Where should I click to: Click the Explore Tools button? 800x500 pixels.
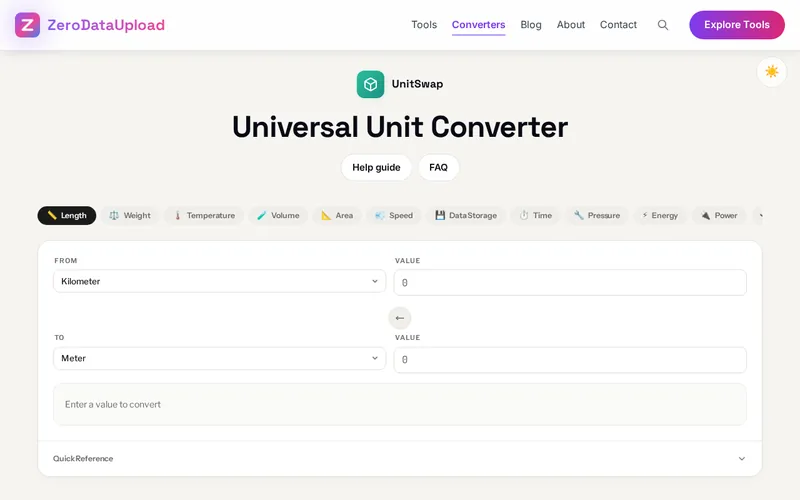pyautogui.click(x=737, y=24)
